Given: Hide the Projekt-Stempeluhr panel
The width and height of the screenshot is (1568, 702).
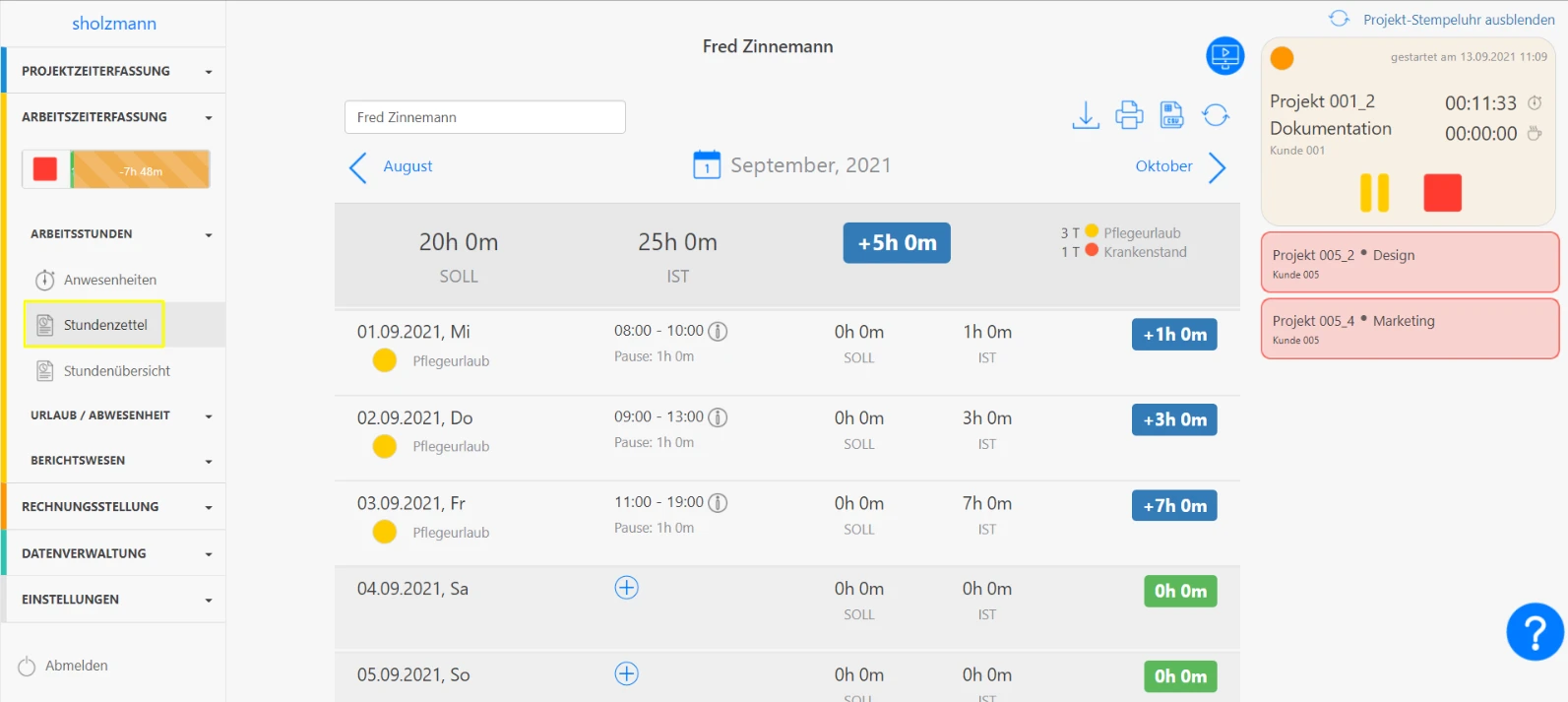Looking at the screenshot, I should click(x=1458, y=20).
